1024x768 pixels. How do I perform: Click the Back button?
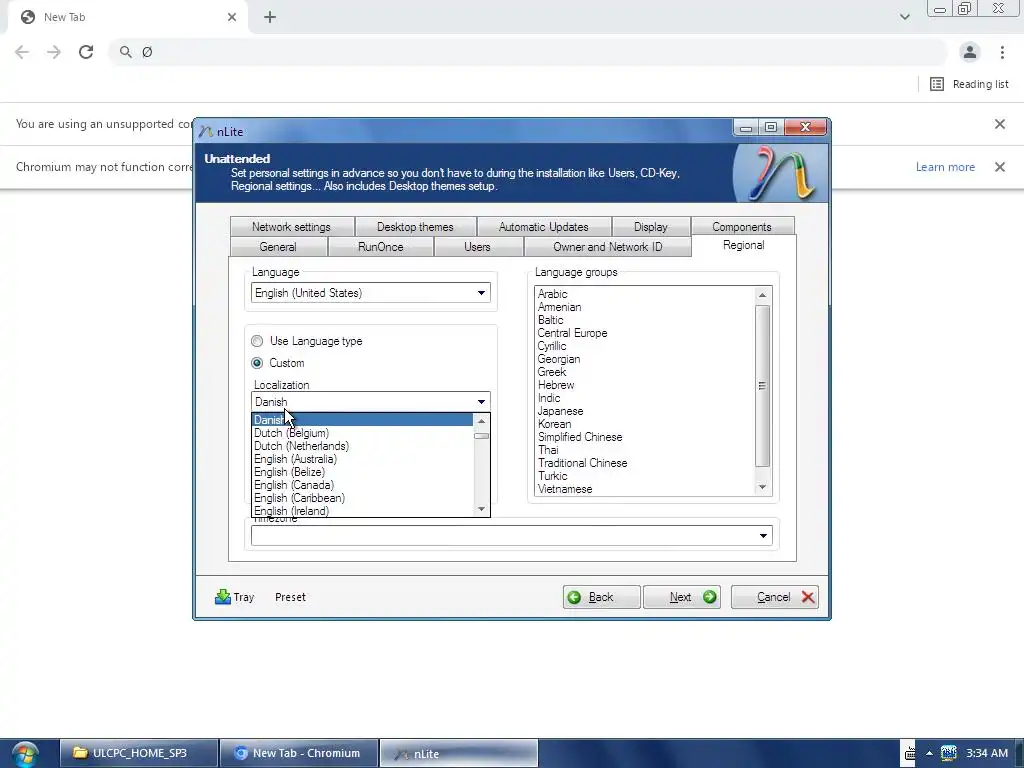pyautogui.click(x=601, y=597)
